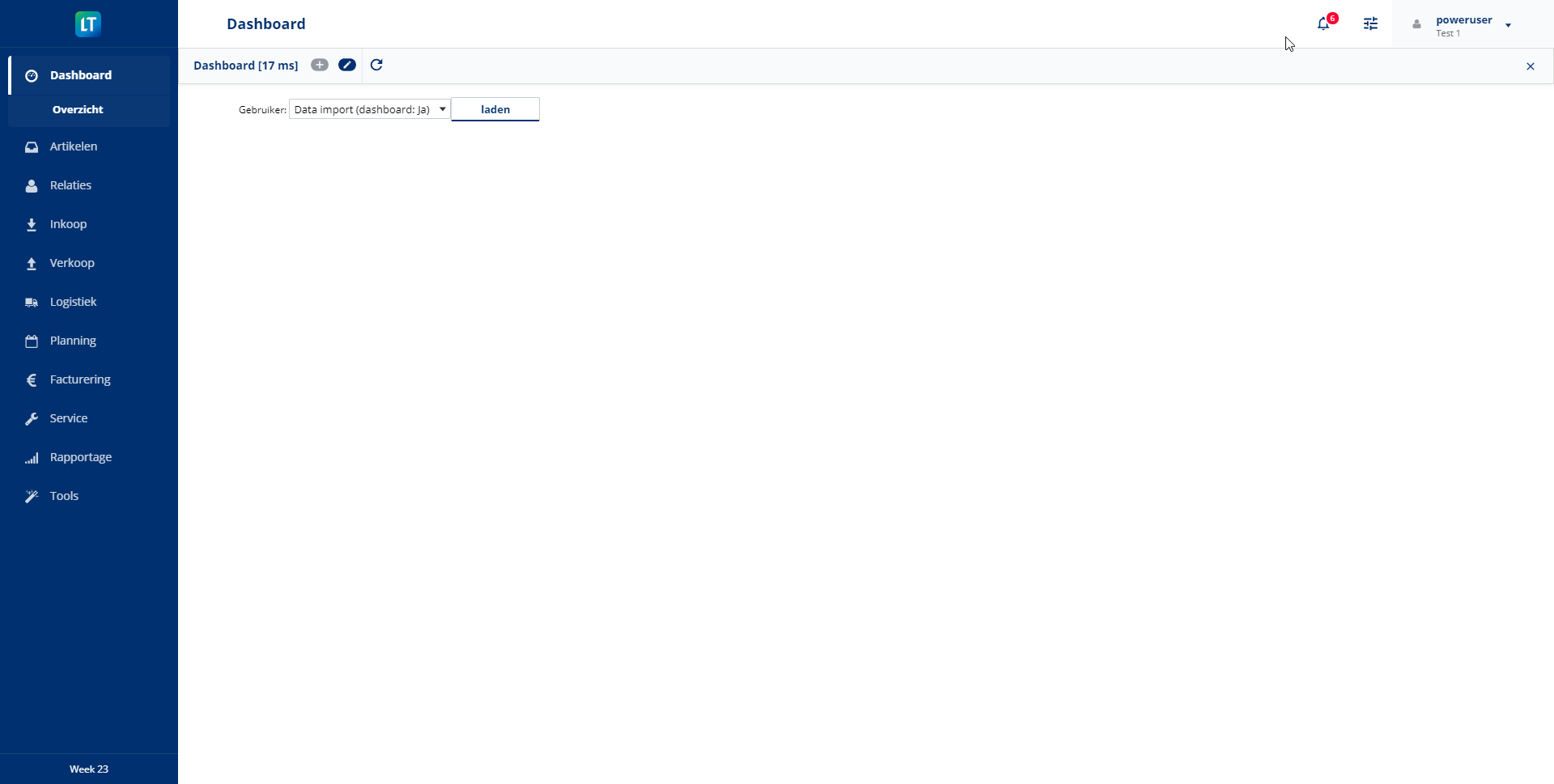Viewport: 1554px width, 784px height.
Task: Click the add dashboard plus icon
Action: point(320,66)
